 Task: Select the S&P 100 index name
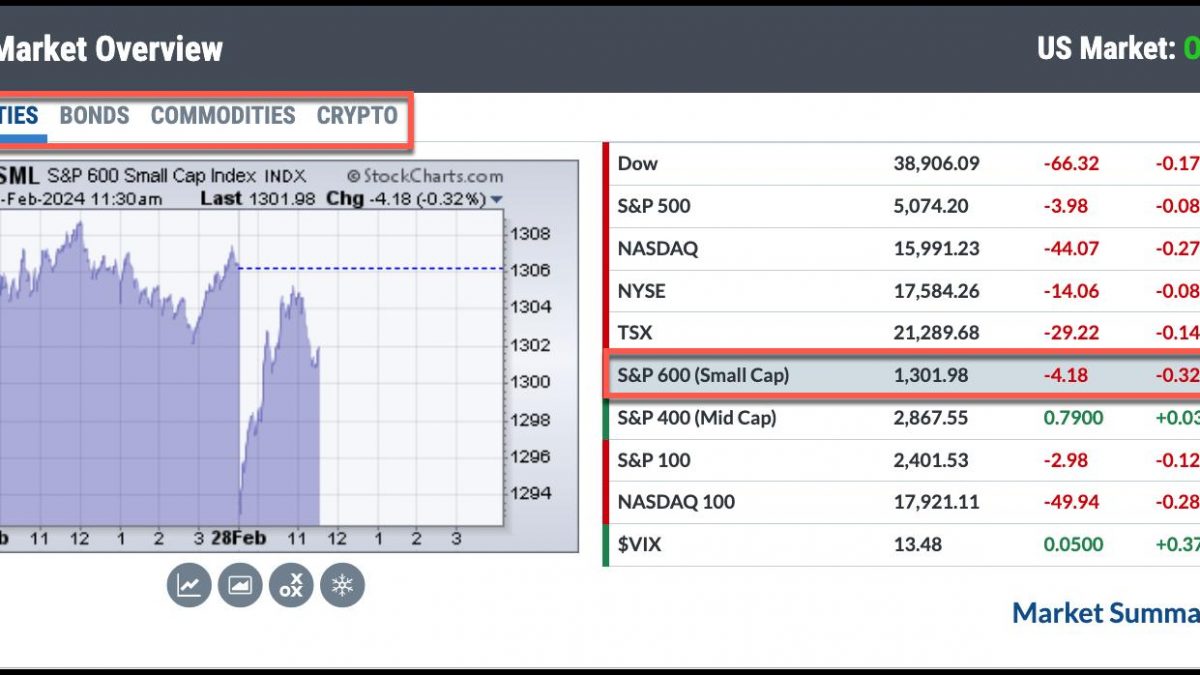pos(654,460)
